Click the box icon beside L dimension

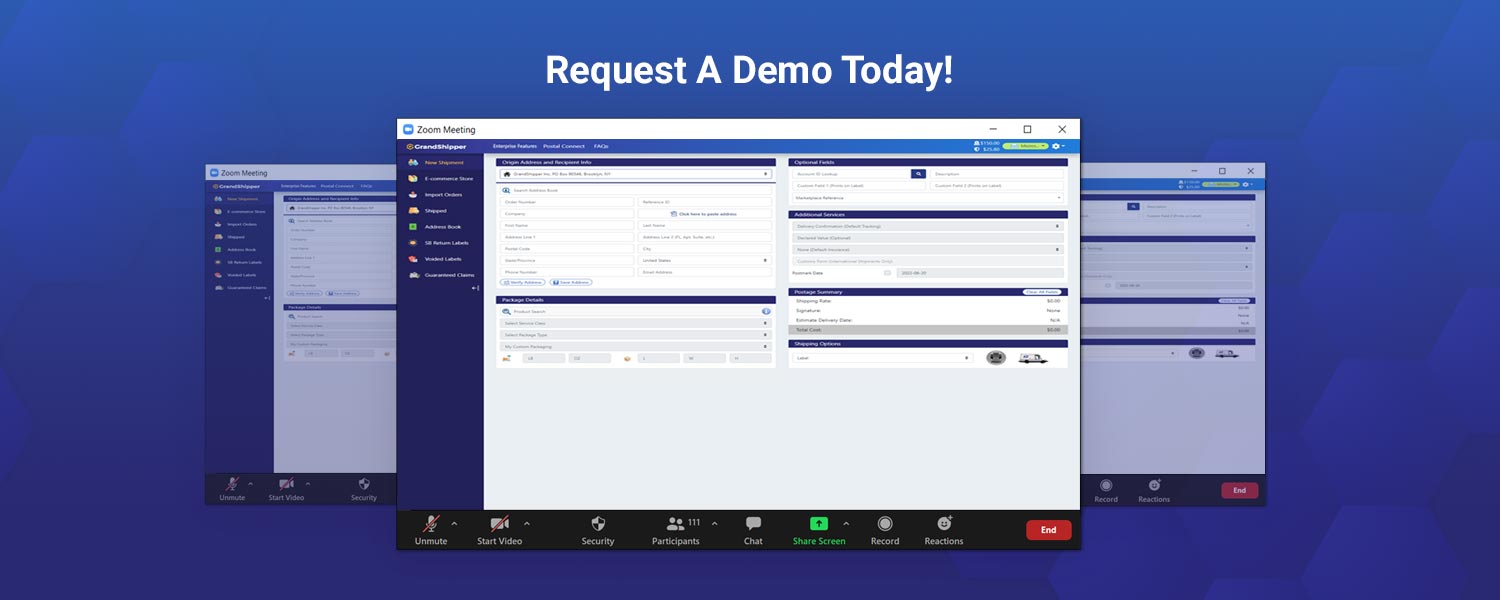(627, 358)
